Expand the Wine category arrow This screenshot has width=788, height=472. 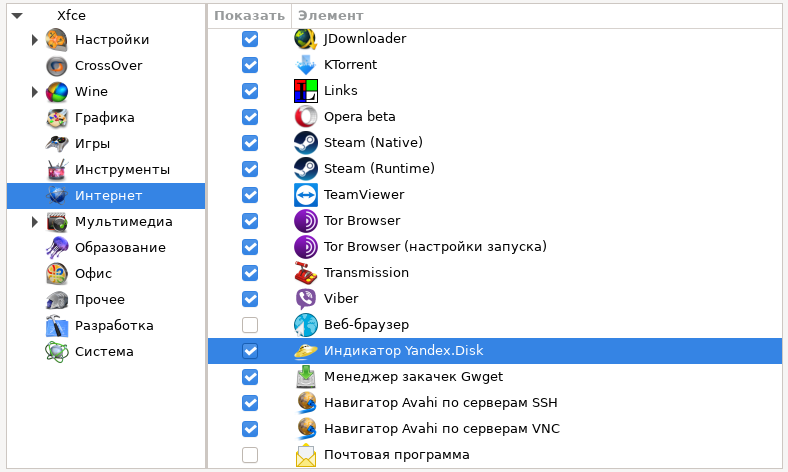35,92
